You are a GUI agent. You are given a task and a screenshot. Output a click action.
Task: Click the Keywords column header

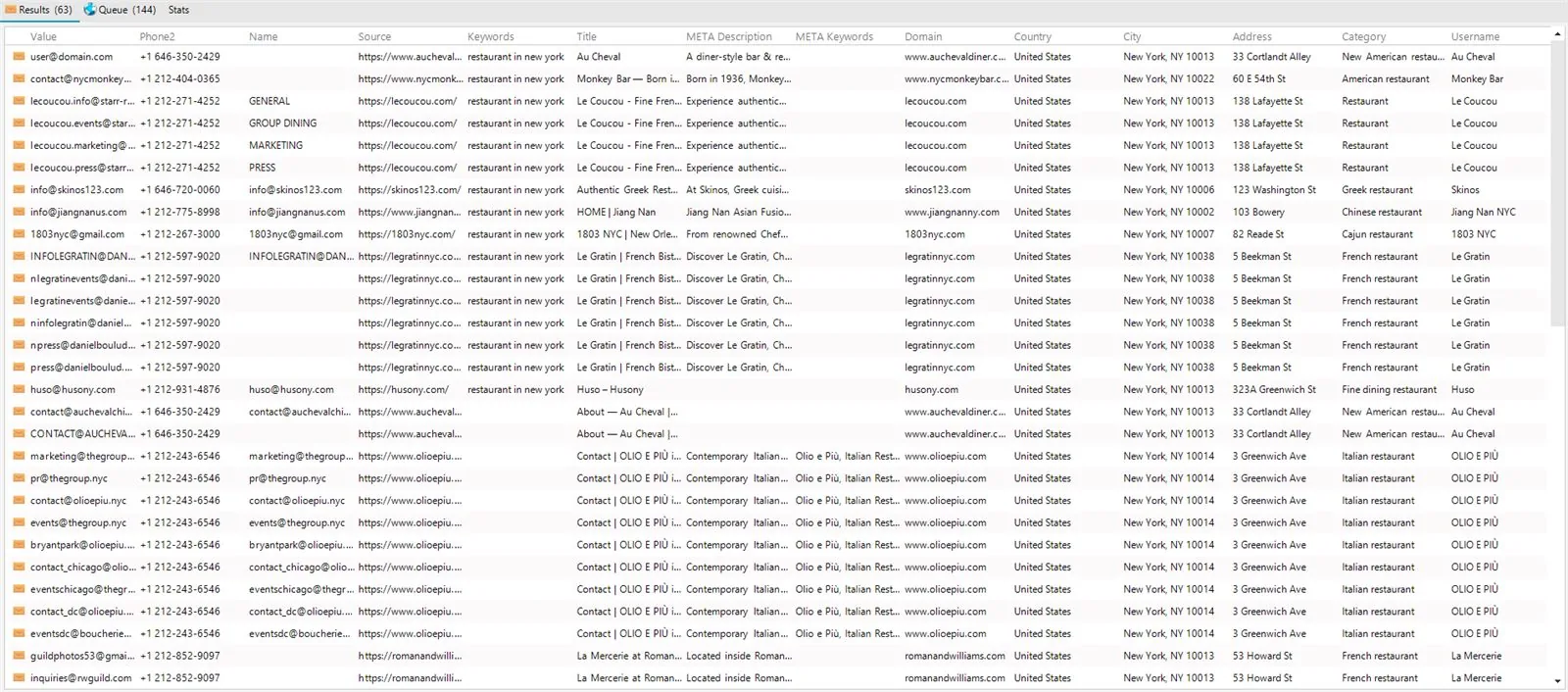coord(490,36)
